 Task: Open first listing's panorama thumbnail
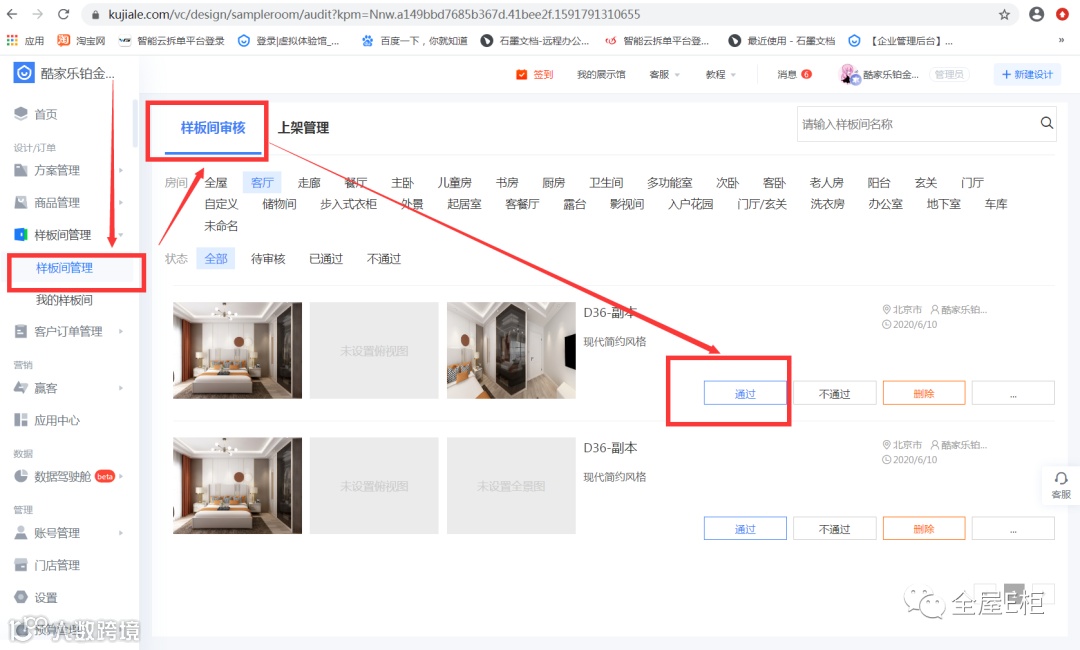point(511,350)
